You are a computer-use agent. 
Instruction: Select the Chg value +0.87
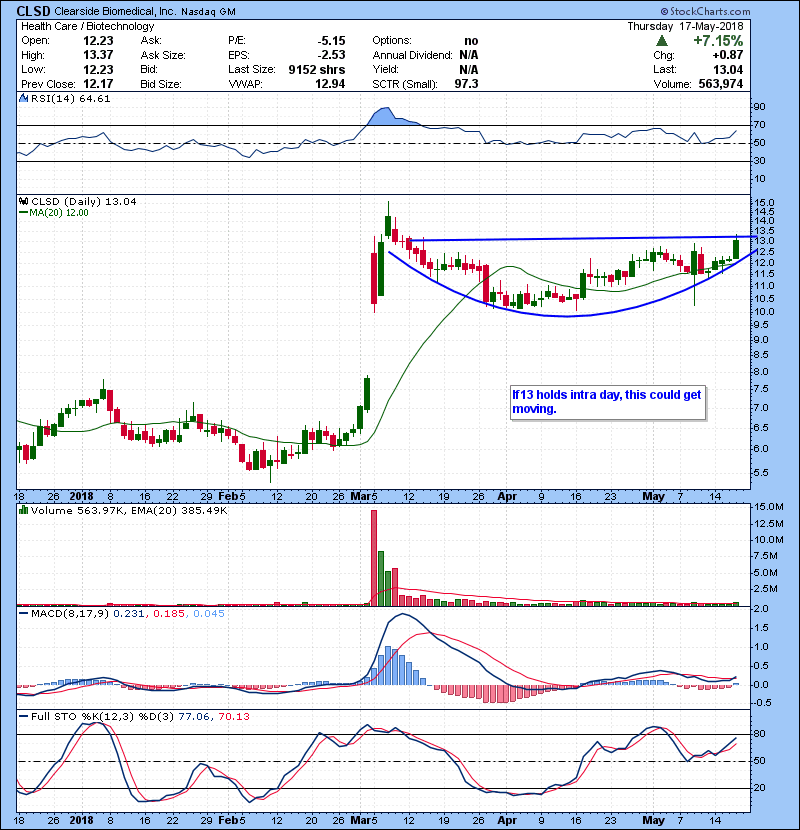(x=727, y=55)
